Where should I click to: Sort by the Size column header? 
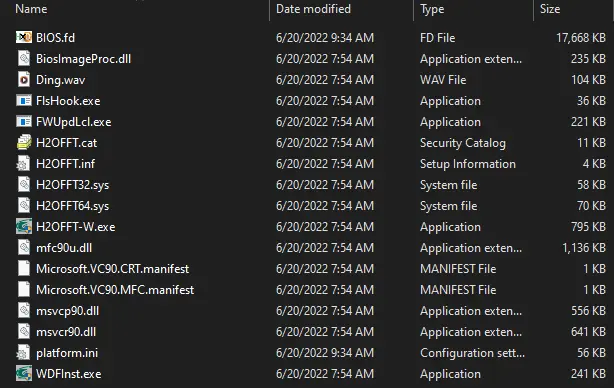tap(550, 9)
